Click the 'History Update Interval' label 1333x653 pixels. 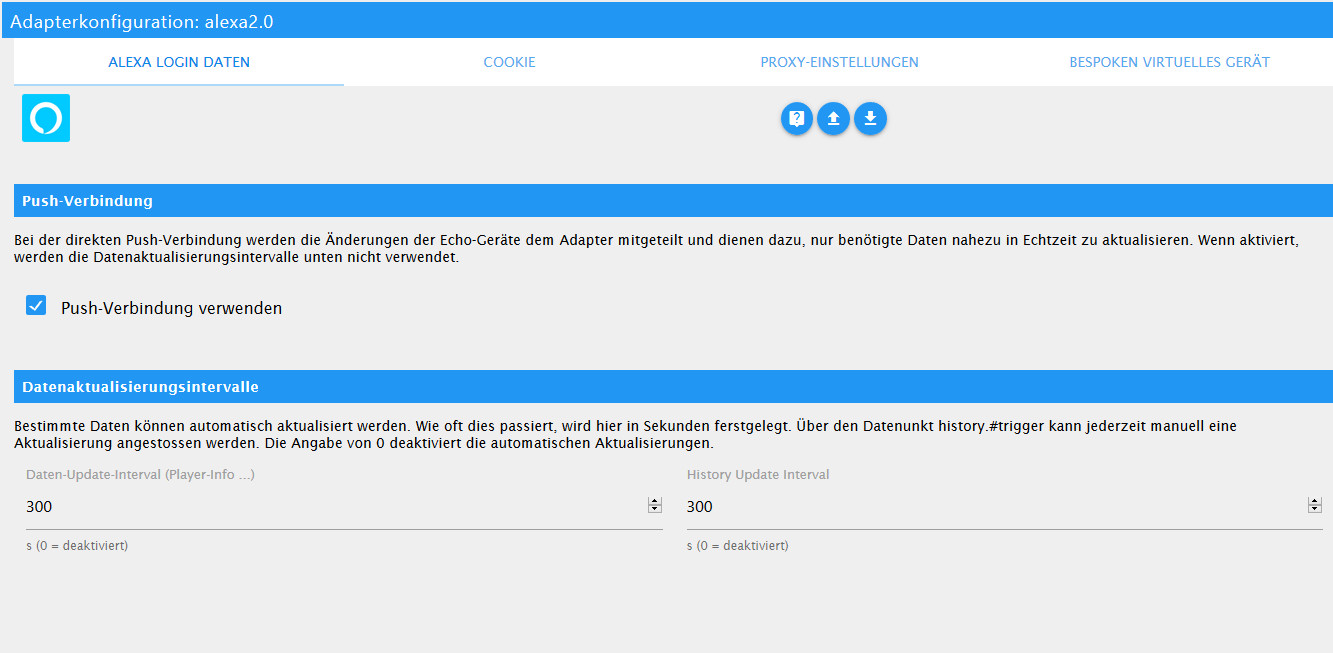(x=758, y=475)
